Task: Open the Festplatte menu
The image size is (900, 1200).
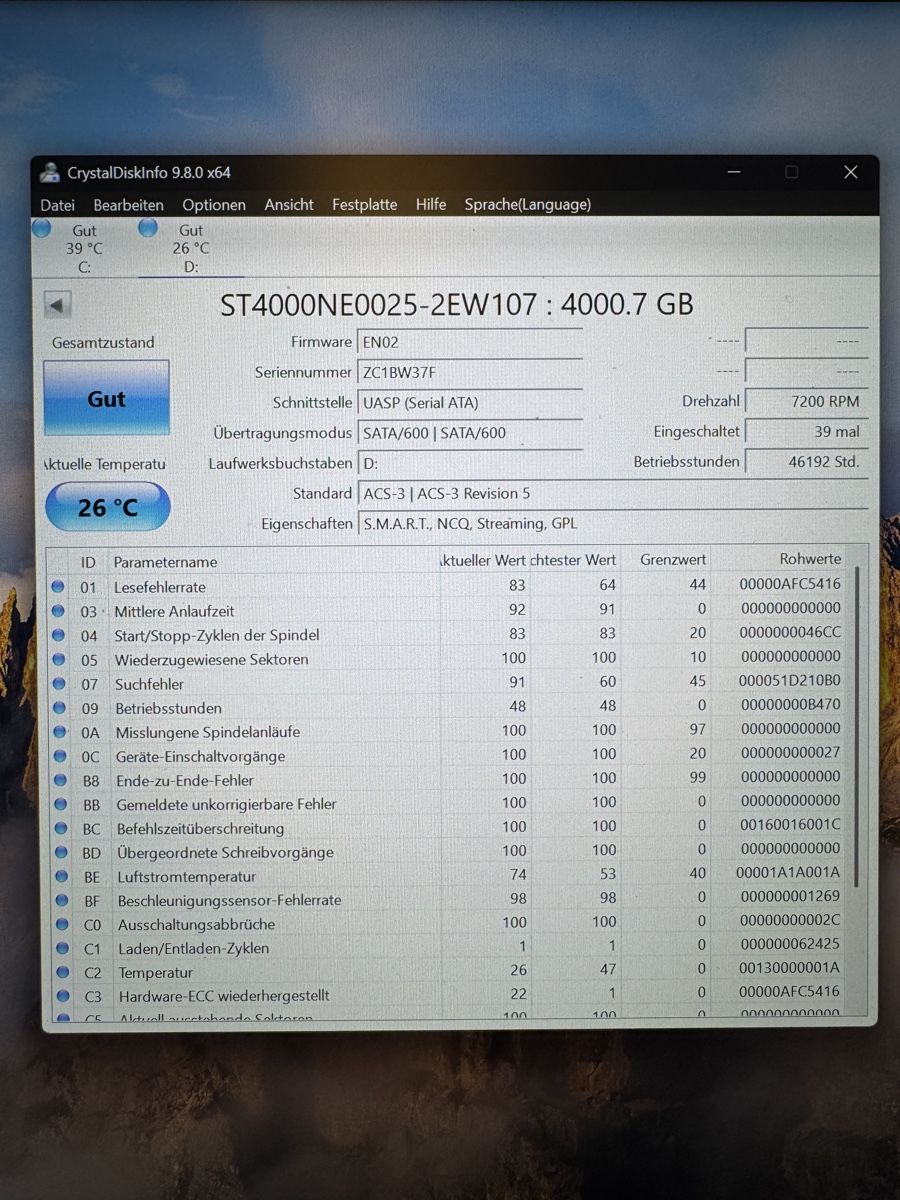Action: click(365, 204)
